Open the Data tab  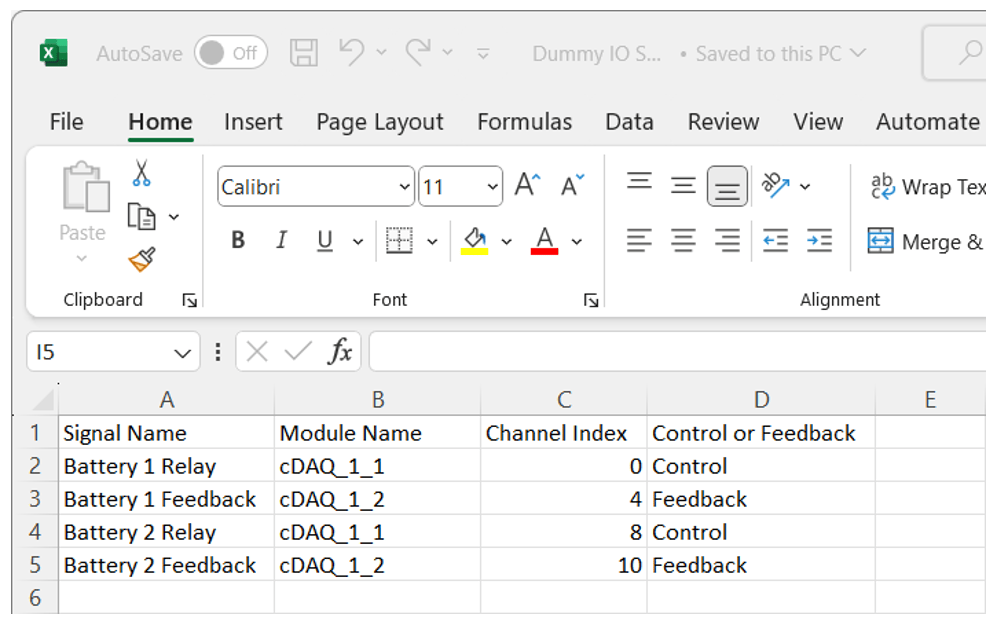pos(629,121)
